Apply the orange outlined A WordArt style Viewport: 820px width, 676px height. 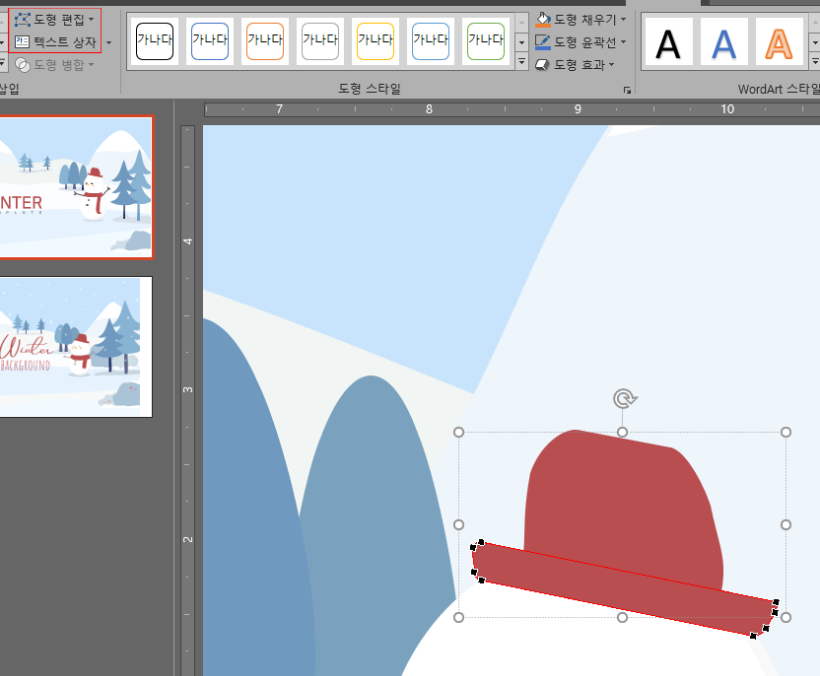(x=779, y=43)
